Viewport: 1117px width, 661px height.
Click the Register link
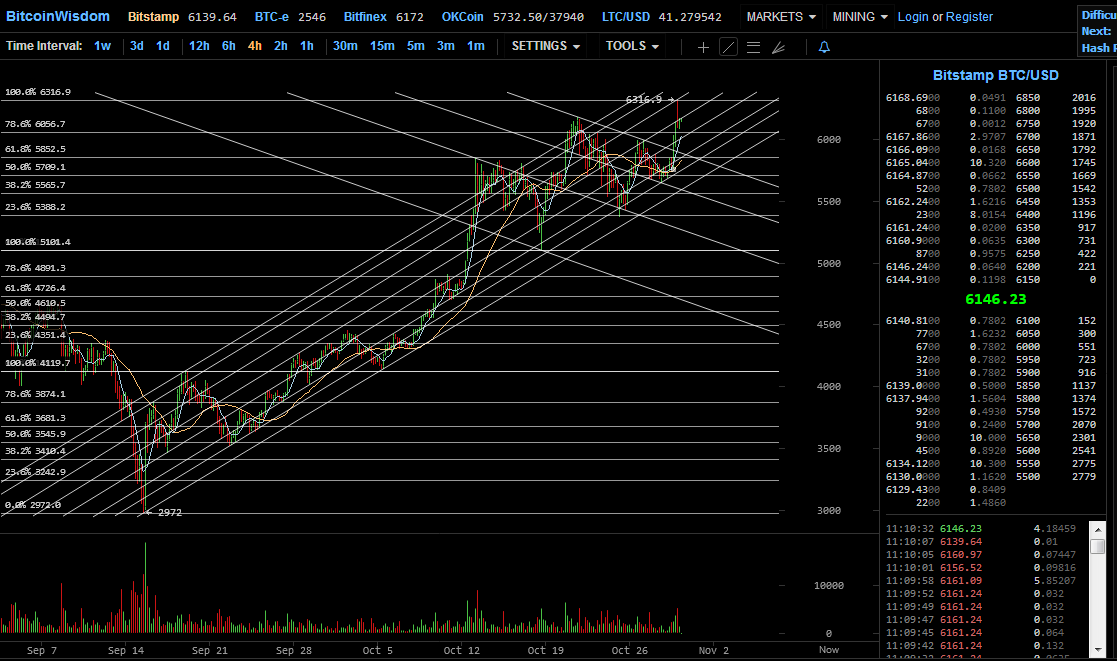click(x=969, y=16)
